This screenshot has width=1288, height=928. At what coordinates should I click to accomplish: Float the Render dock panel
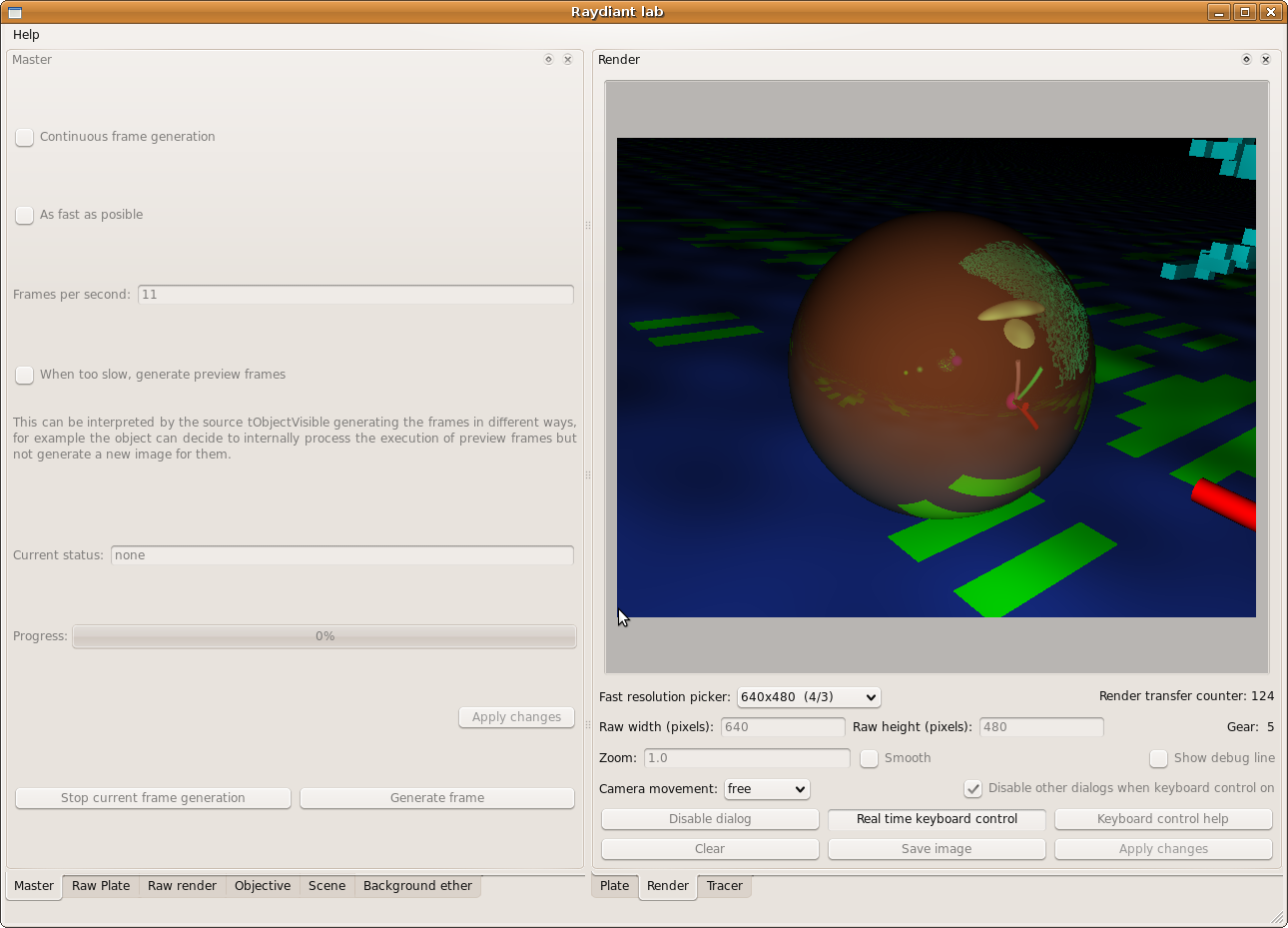pos(1246,60)
